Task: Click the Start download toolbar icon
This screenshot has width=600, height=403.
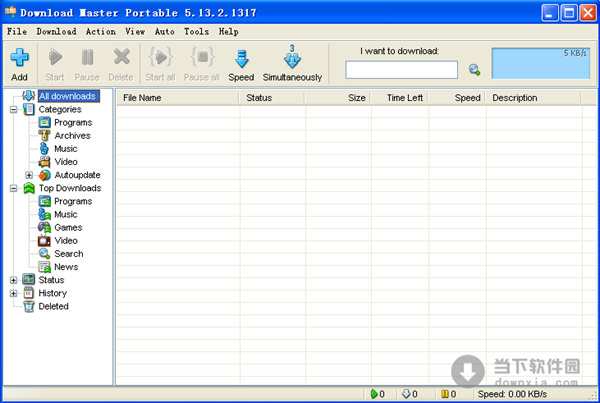Action: 55,57
